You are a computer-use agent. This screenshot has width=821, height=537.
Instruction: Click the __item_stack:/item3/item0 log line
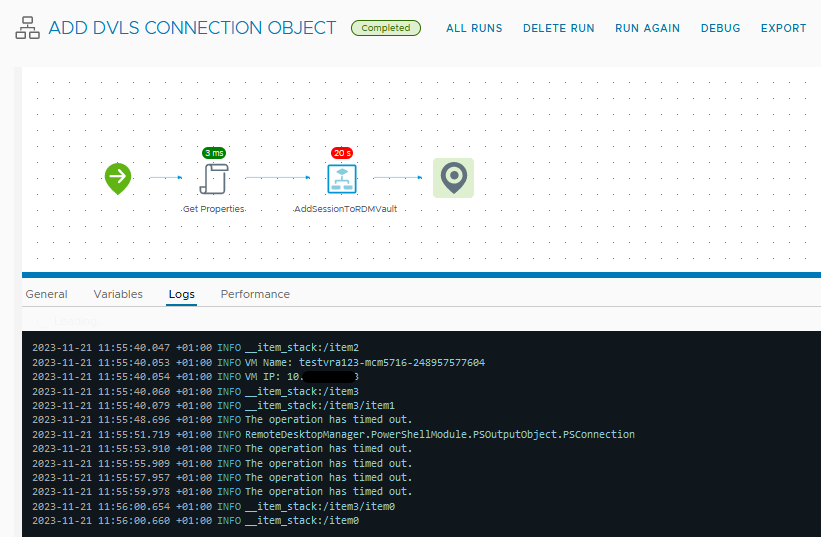[213, 507]
